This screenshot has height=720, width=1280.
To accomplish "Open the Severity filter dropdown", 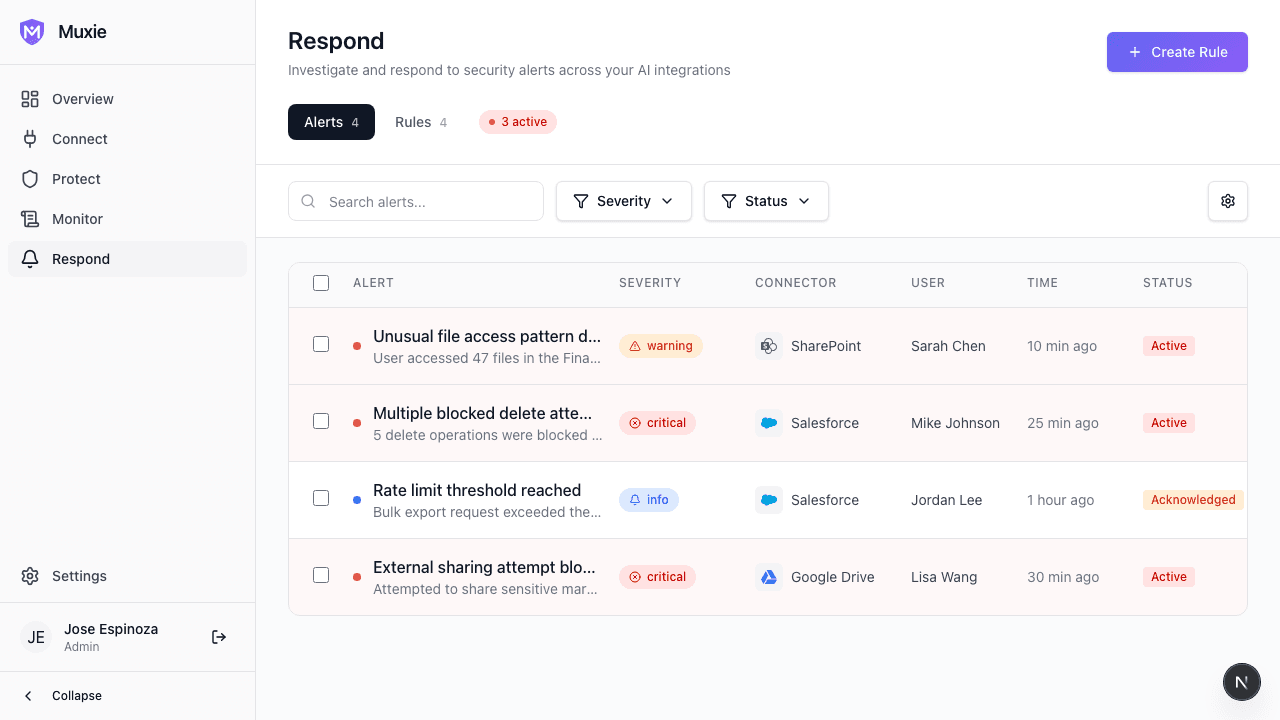I will [x=624, y=201].
